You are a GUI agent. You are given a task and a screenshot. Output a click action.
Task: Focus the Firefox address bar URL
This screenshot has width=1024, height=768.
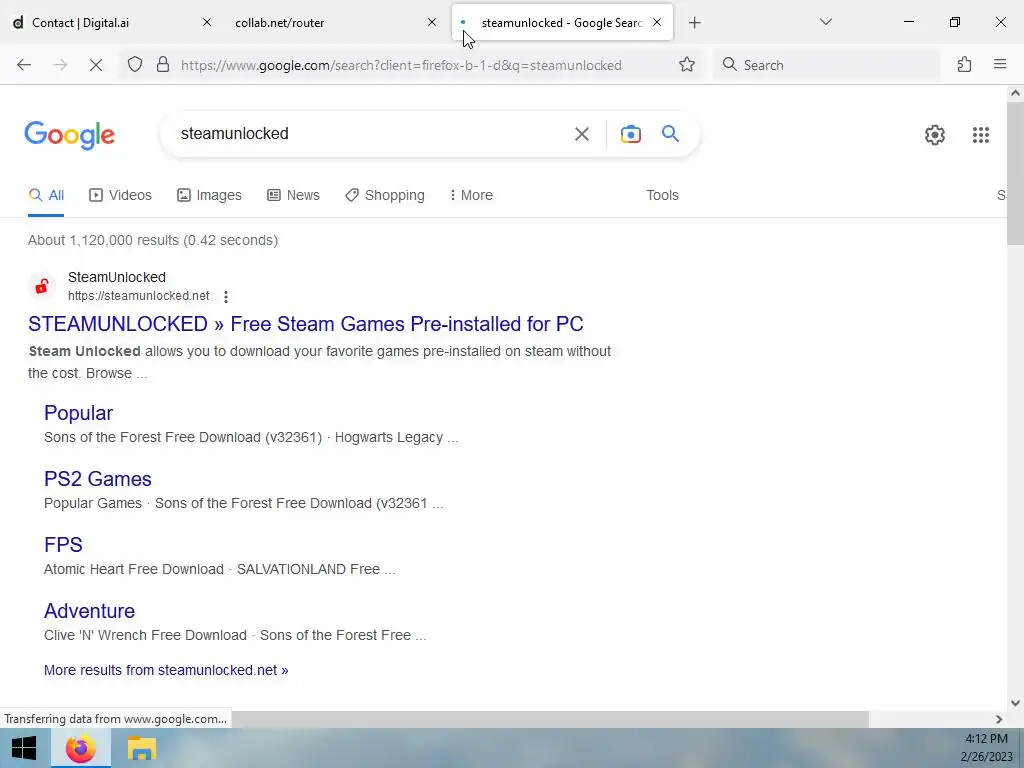pyautogui.click(x=401, y=65)
